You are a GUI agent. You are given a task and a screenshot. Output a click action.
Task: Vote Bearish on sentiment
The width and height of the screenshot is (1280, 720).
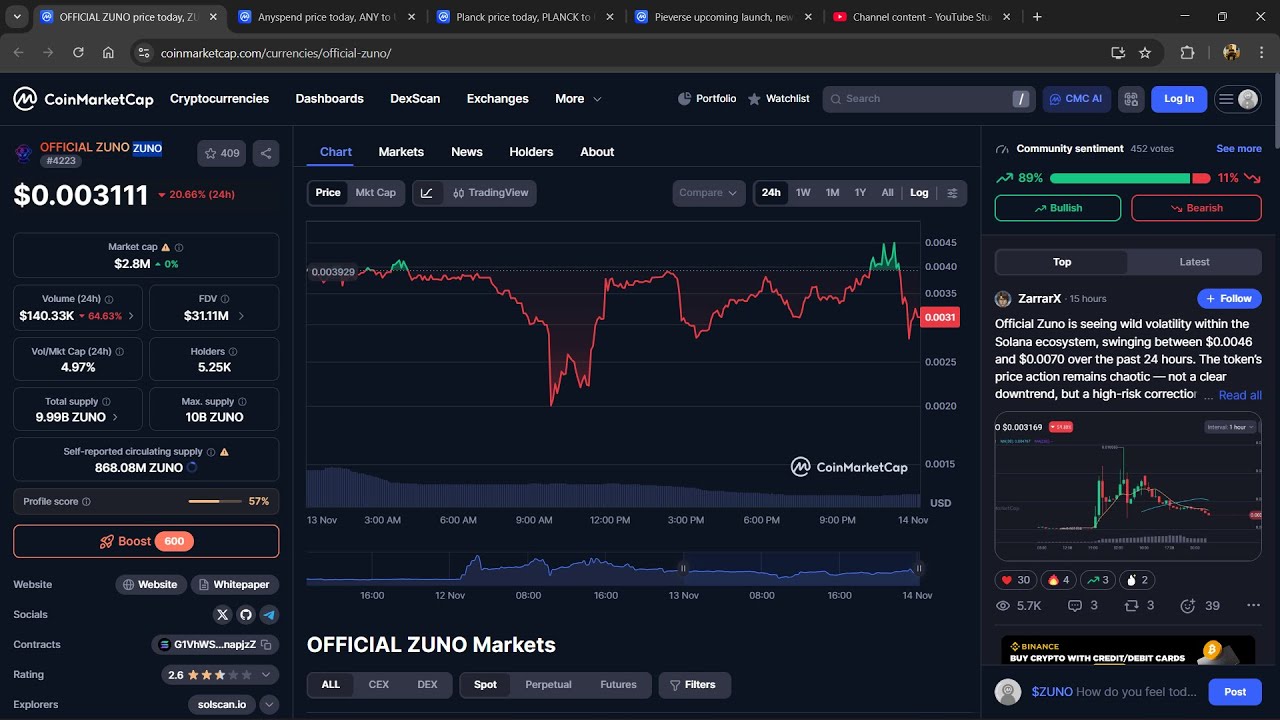(1196, 208)
